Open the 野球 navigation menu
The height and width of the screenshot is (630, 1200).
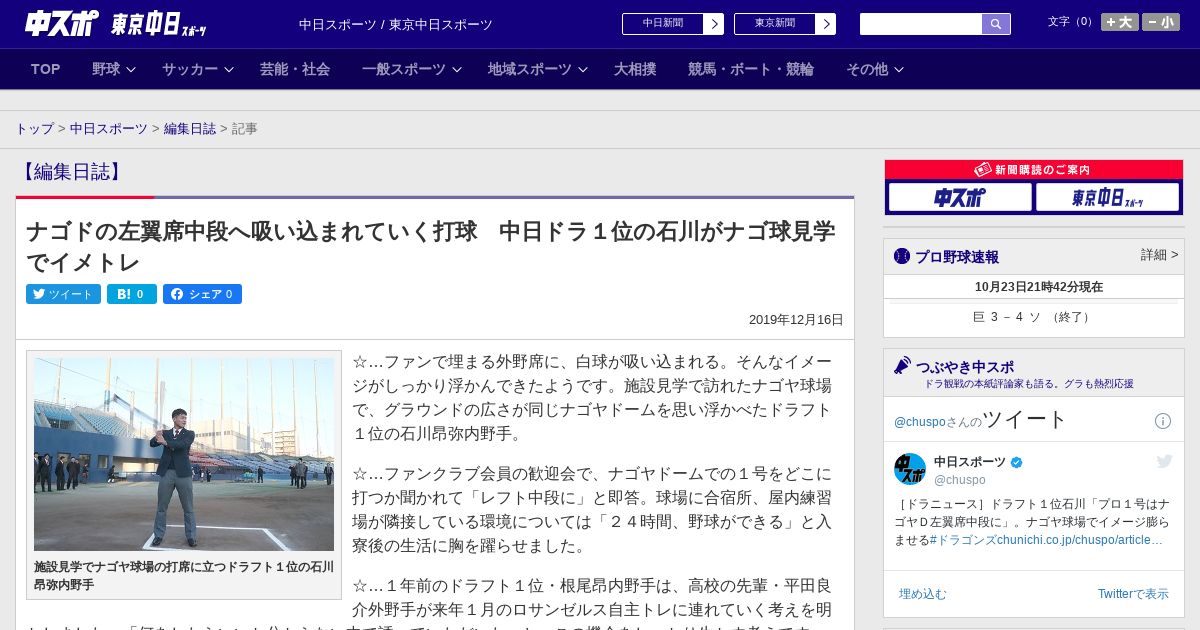pyautogui.click(x=106, y=69)
